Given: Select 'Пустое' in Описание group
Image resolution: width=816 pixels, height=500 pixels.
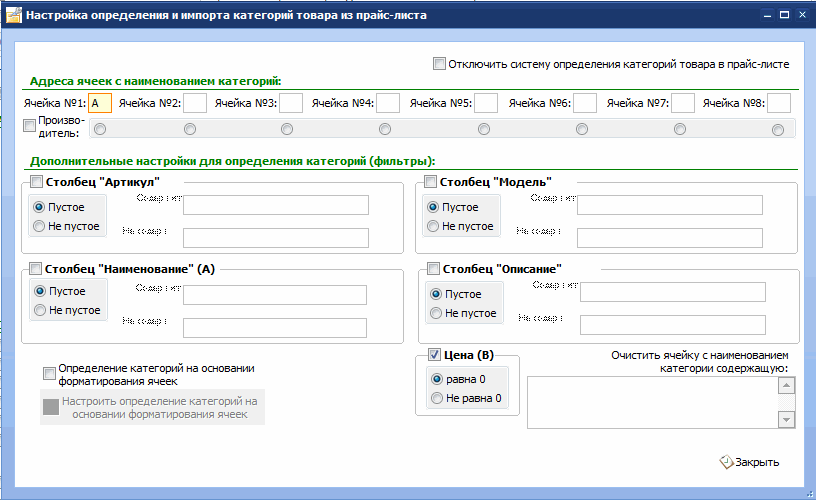Looking at the screenshot, I should point(456,294).
